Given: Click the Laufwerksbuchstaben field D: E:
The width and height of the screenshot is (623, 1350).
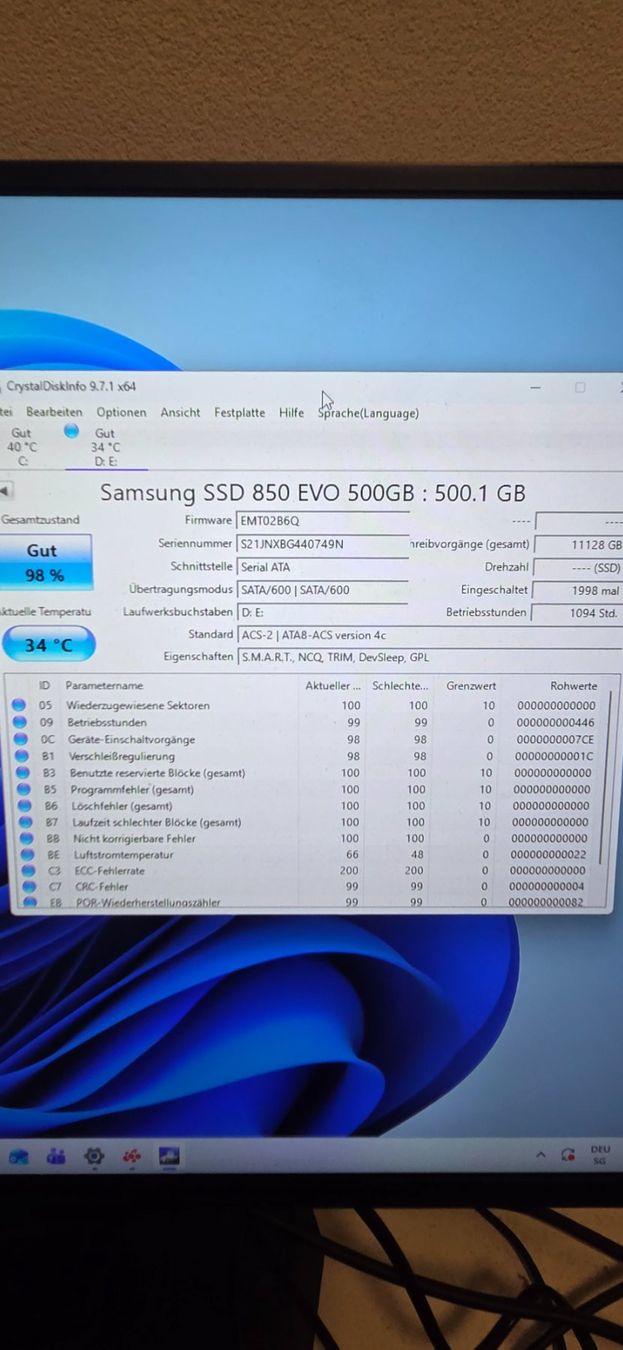Looking at the screenshot, I should click(x=322, y=611).
